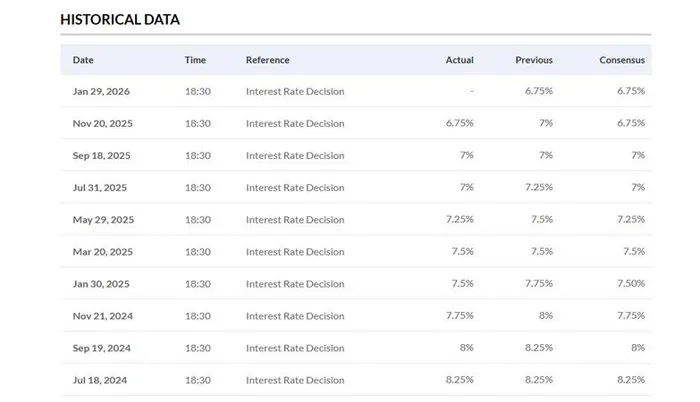Select the Consensus column header
Screen dimensions: 700x402
click(621, 60)
